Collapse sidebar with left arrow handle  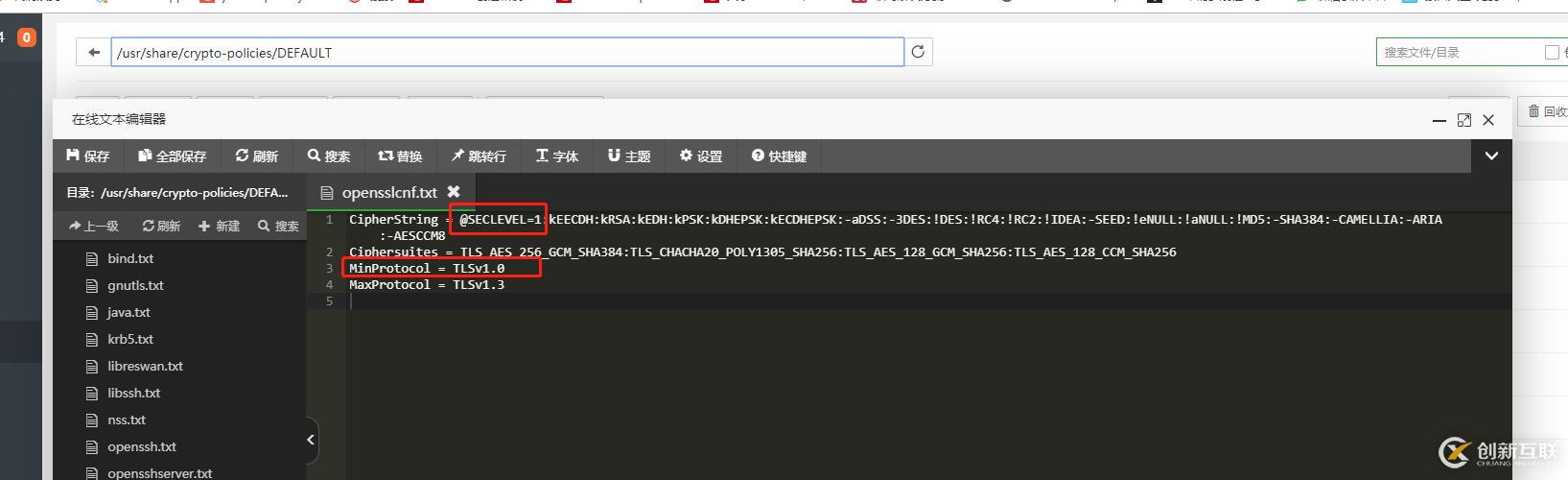312,440
